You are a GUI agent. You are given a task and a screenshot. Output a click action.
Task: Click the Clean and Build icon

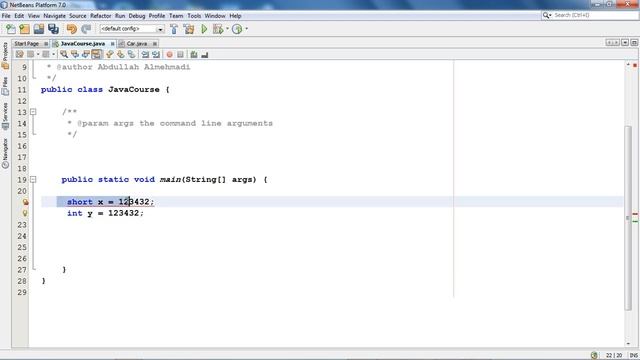click(189, 29)
